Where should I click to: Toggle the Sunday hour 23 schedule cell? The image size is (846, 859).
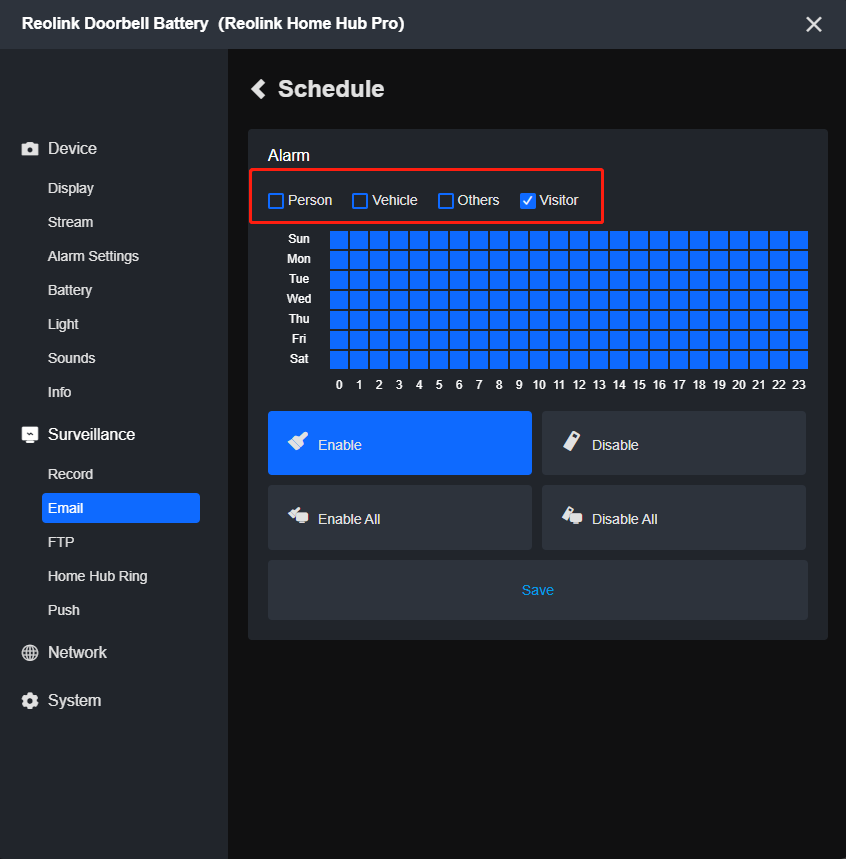799,240
